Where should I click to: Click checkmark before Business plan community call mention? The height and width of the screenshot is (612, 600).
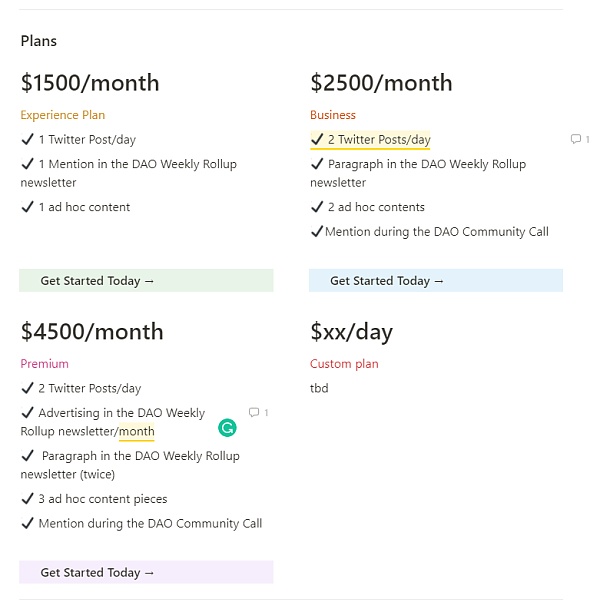(x=317, y=232)
